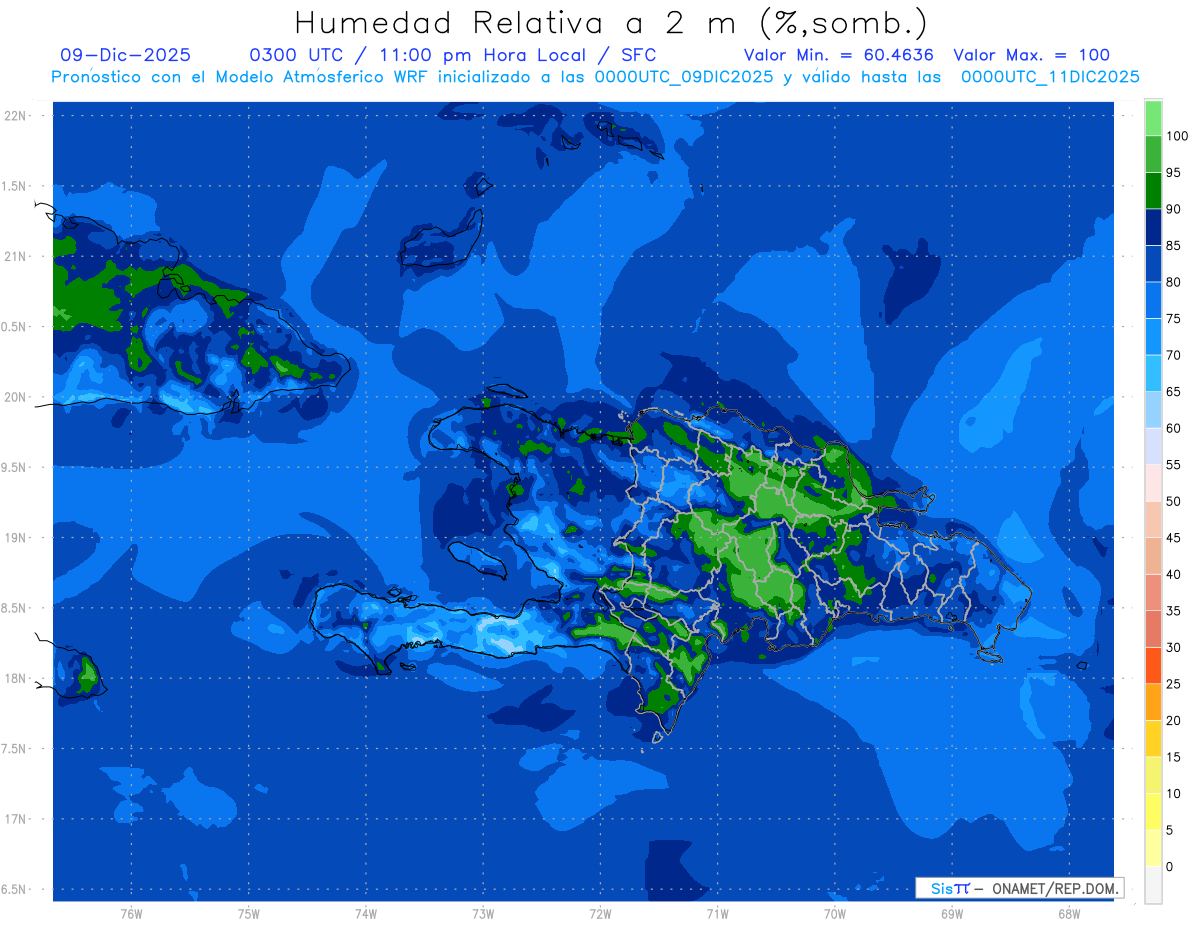Click the legend label '50'
This screenshot has width=1200, height=927.
[1173, 501]
